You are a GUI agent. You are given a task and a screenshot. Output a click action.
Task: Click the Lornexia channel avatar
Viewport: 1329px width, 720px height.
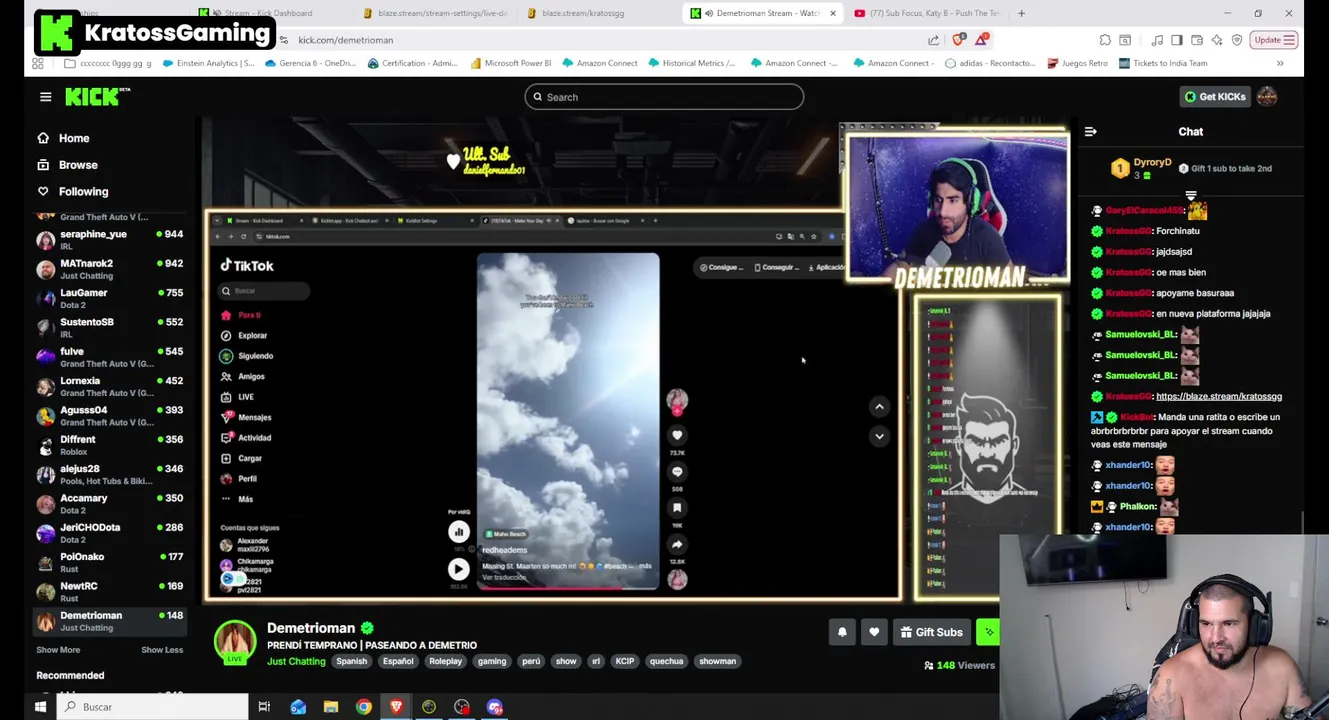point(45,386)
